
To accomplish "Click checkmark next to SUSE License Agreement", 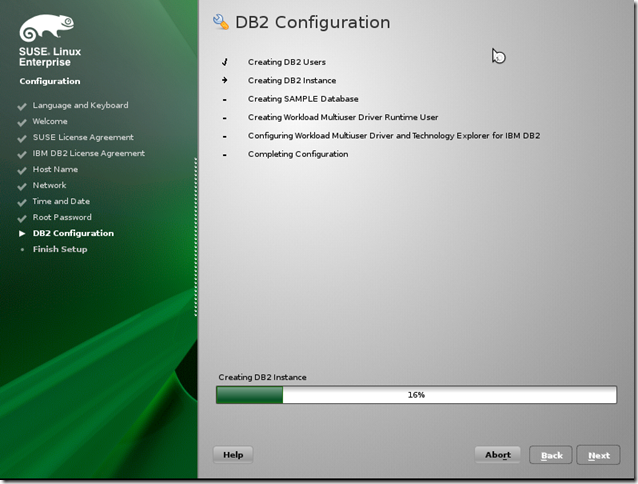I will click(22, 139).
